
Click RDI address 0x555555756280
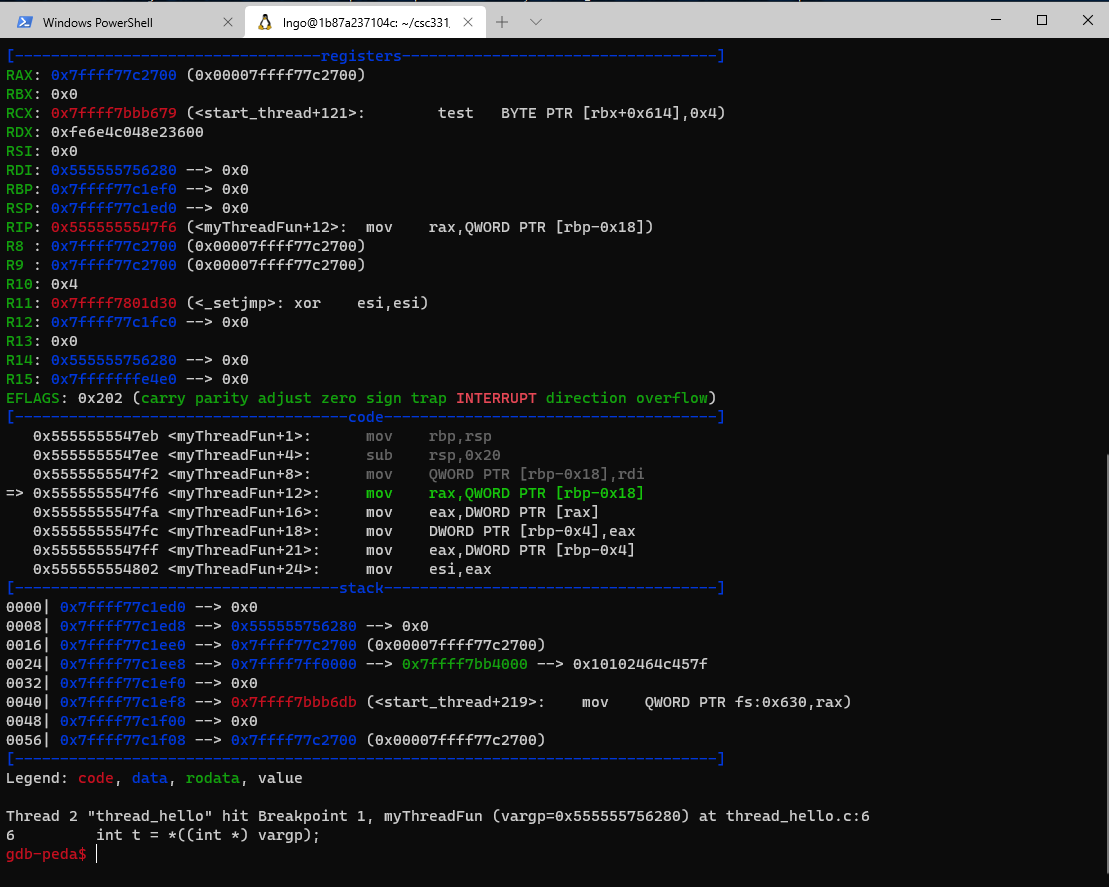click(114, 170)
